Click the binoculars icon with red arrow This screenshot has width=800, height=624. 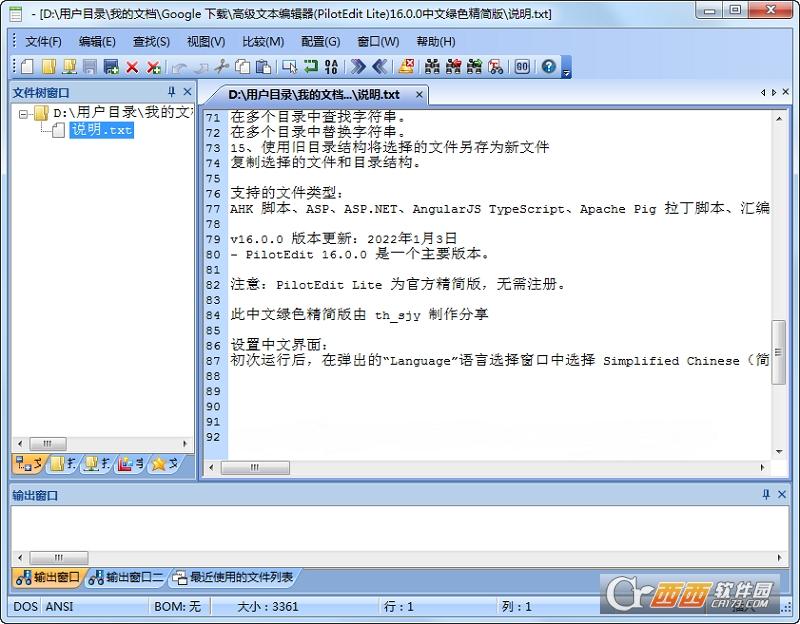coord(453,67)
